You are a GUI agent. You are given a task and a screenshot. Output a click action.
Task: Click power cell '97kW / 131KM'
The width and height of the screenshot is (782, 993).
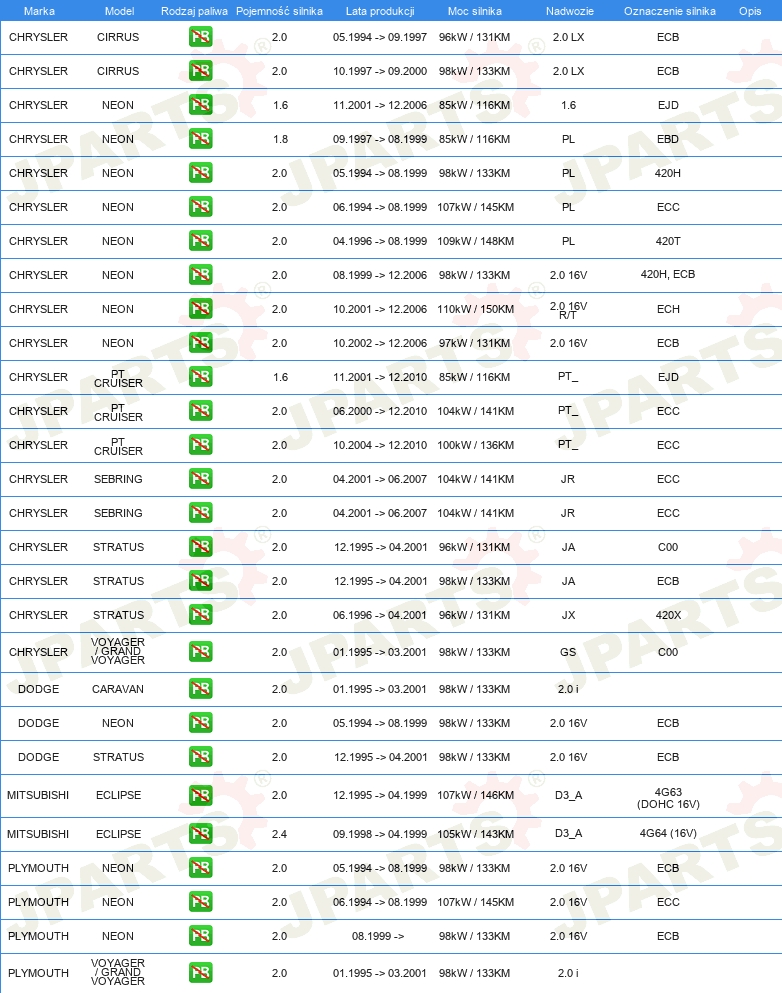475,343
